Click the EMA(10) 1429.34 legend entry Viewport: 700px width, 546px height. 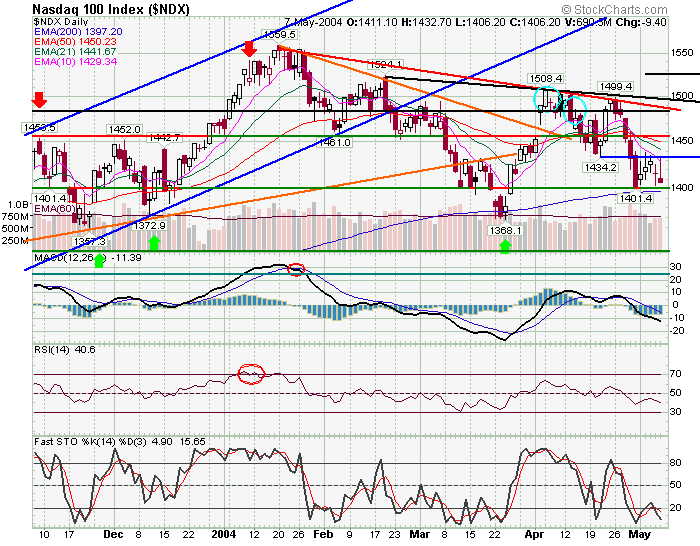coord(75,61)
